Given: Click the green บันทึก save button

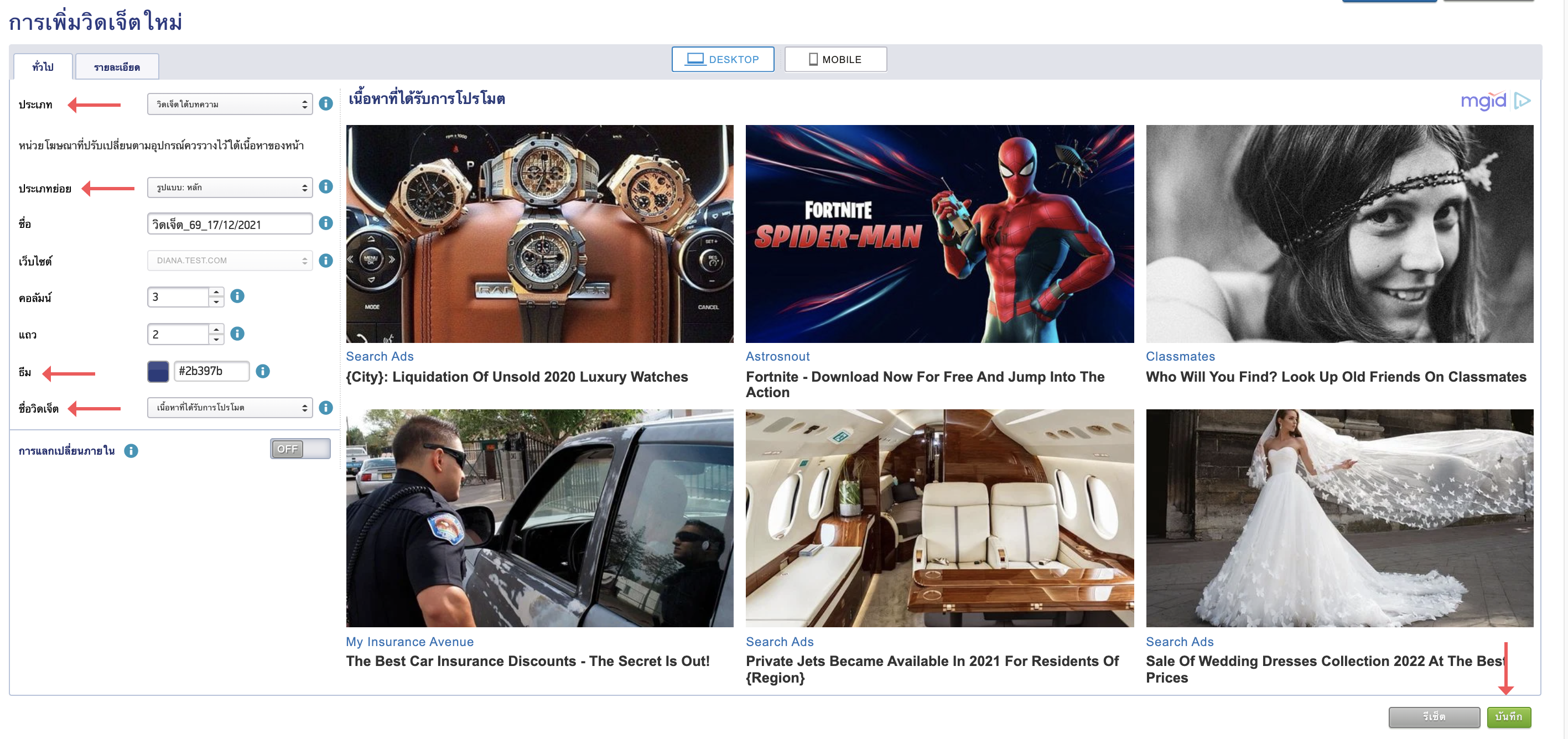Looking at the screenshot, I should (x=1508, y=717).
